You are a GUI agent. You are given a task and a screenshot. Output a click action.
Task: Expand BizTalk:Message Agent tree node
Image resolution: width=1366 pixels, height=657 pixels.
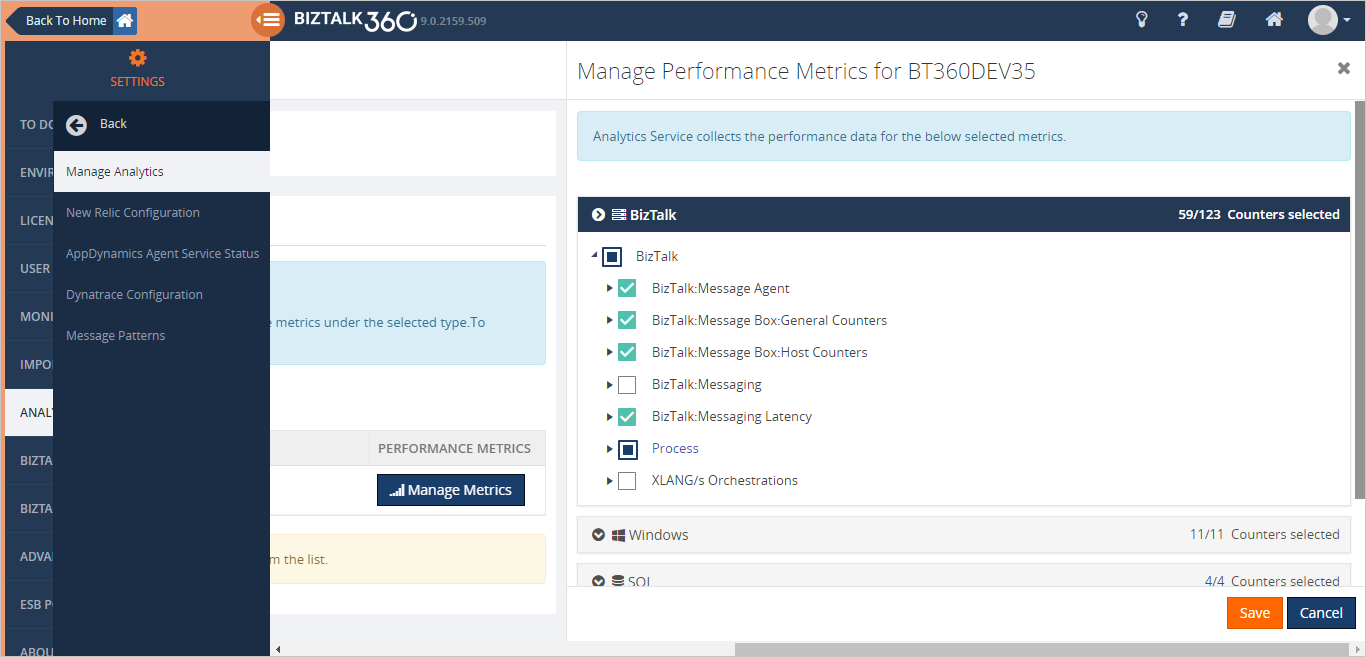(610, 289)
